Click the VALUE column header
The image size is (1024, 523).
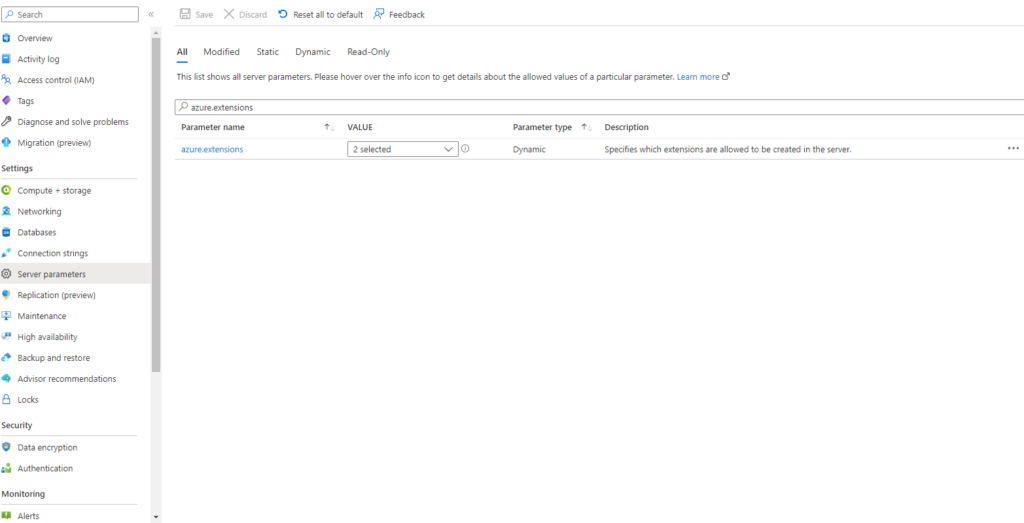[x=360, y=127]
